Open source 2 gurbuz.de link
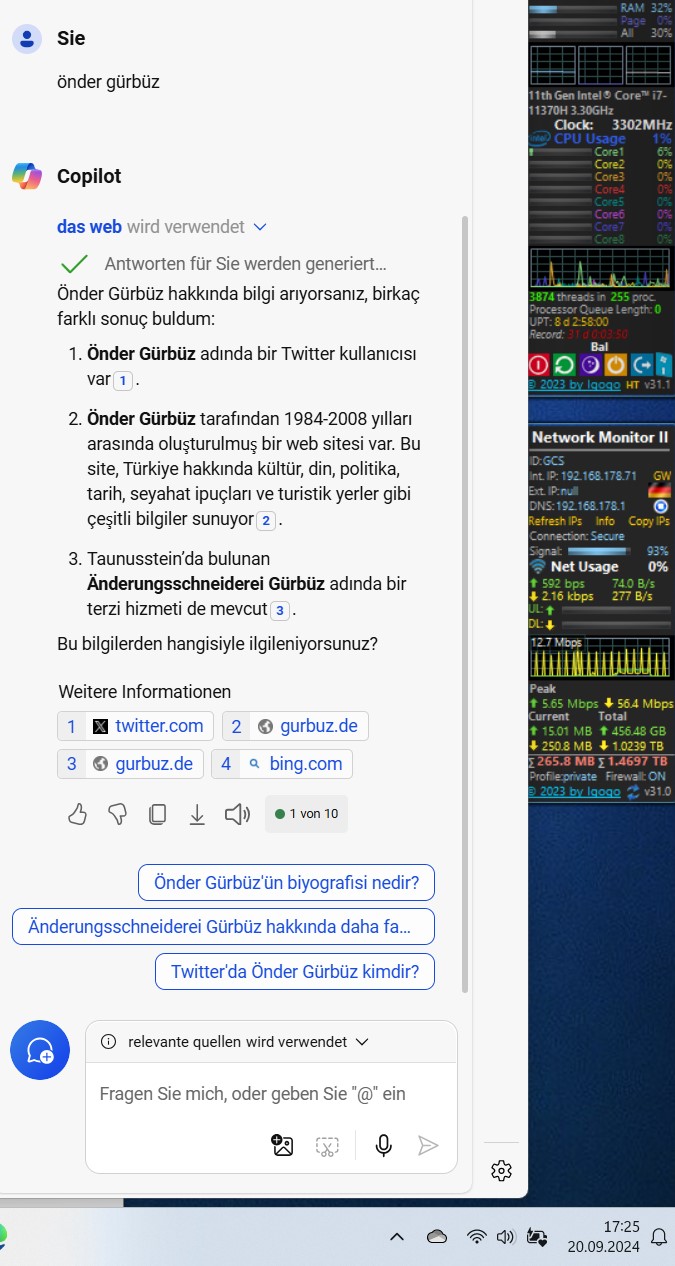The height and width of the screenshot is (1266, 675). 295,726
